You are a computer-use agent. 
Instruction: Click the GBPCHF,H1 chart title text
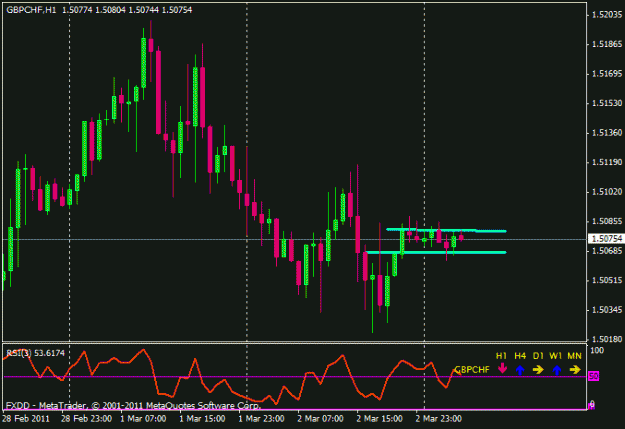pyautogui.click(x=31, y=10)
